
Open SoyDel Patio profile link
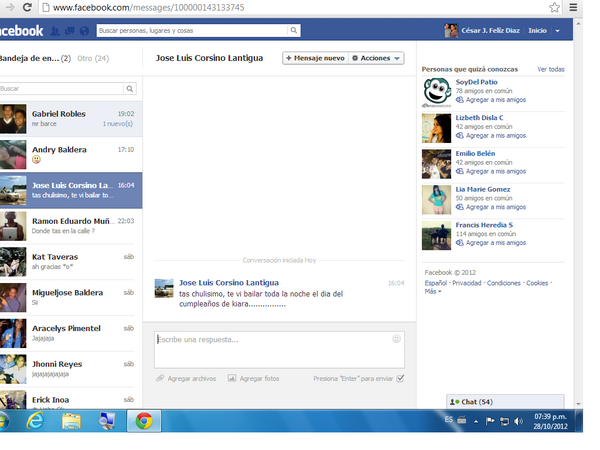[476, 82]
